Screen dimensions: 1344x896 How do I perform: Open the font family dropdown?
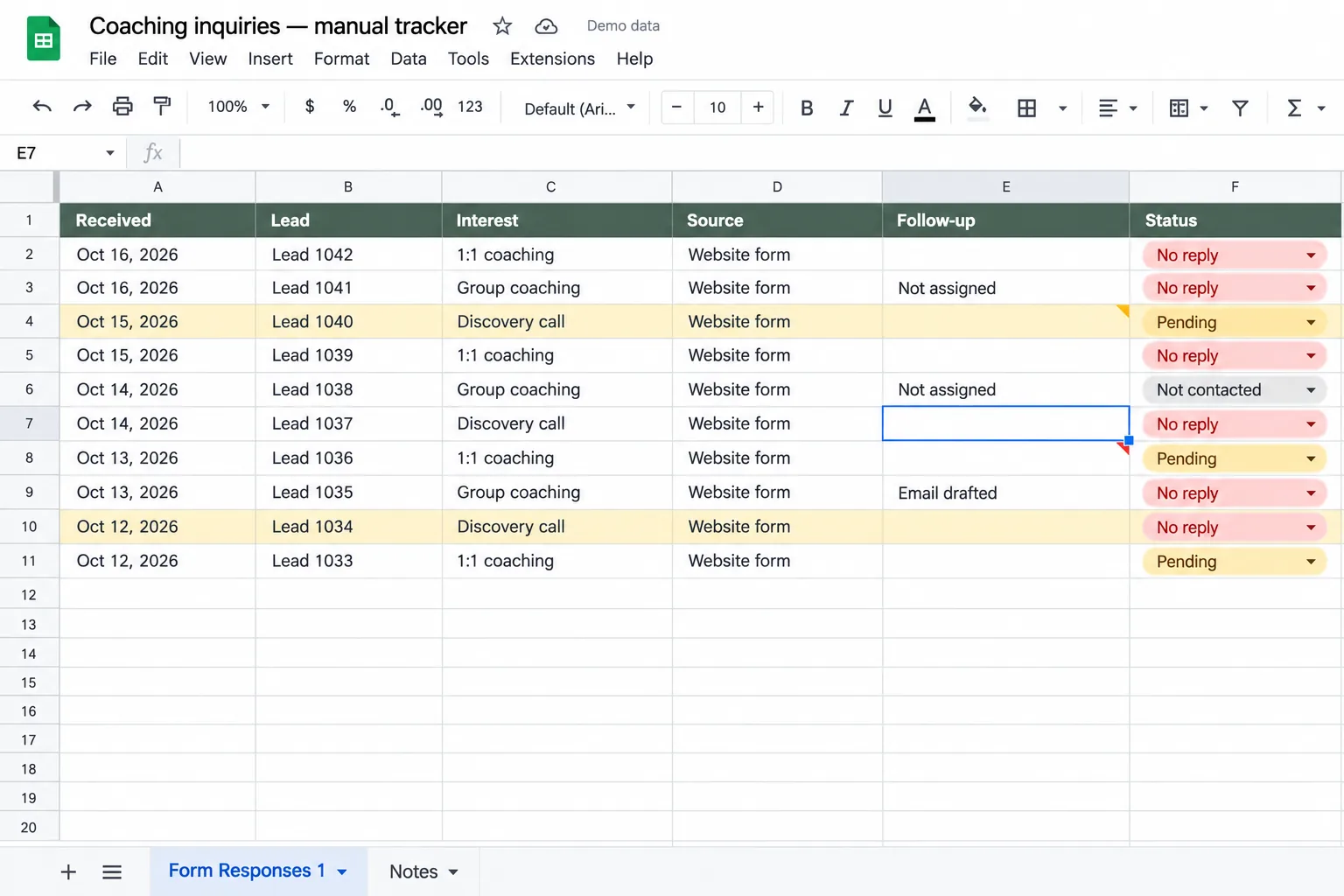click(x=579, y=108)
